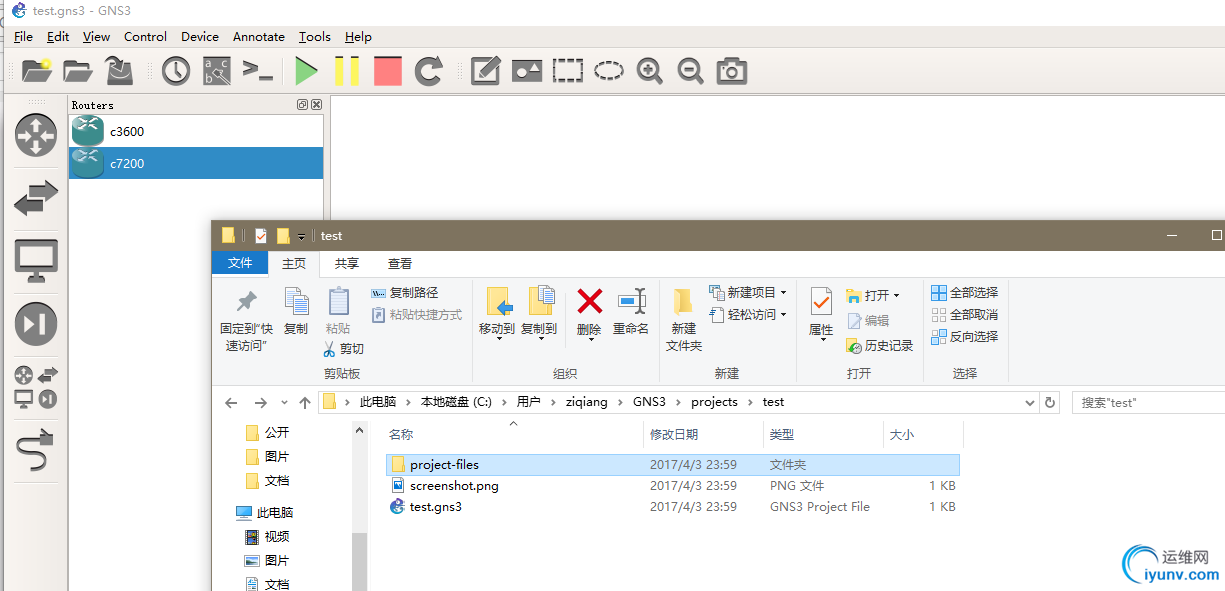
Task: Click the Save project icon in GNS3
Action: 120,71
